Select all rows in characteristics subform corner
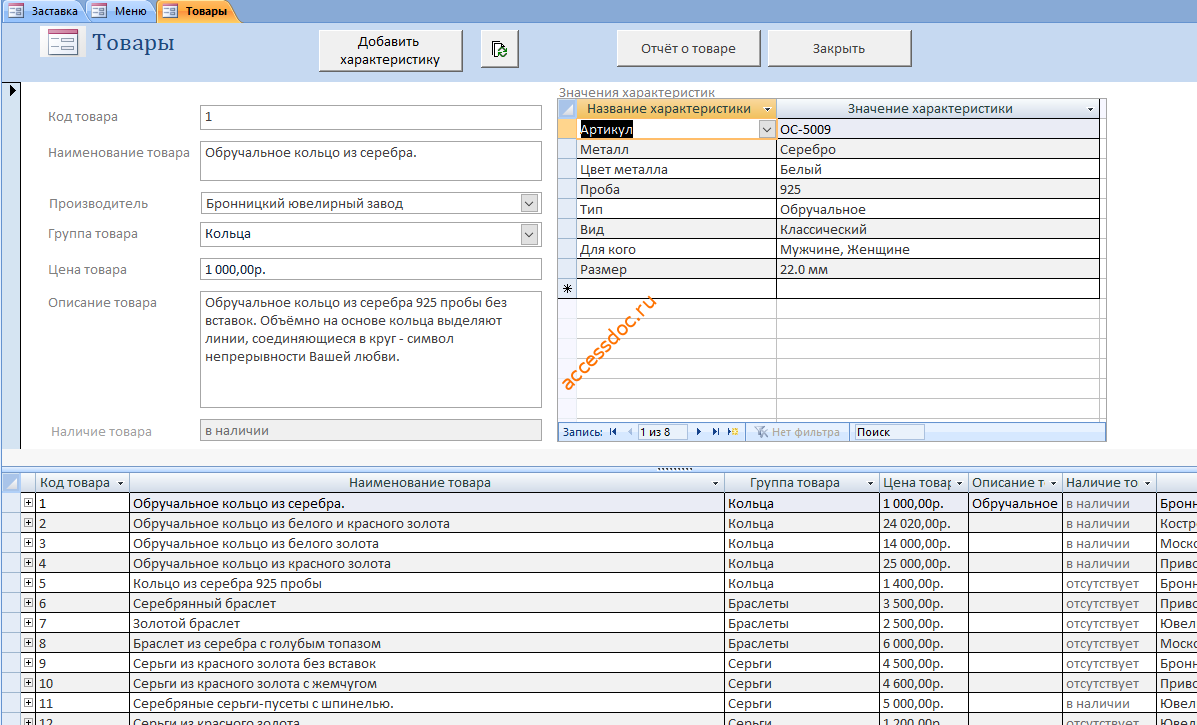 [567, 109]
